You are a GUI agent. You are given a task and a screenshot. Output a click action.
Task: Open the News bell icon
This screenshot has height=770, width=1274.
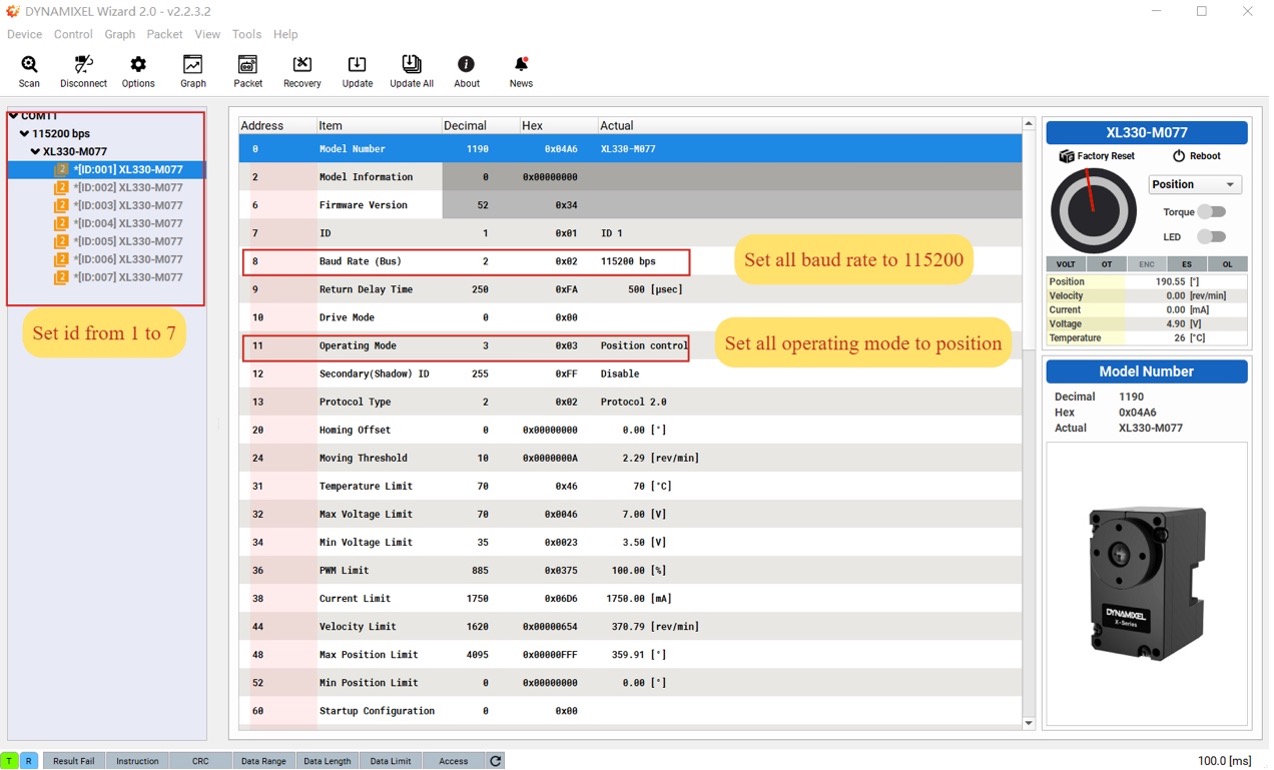coord(521,64)
